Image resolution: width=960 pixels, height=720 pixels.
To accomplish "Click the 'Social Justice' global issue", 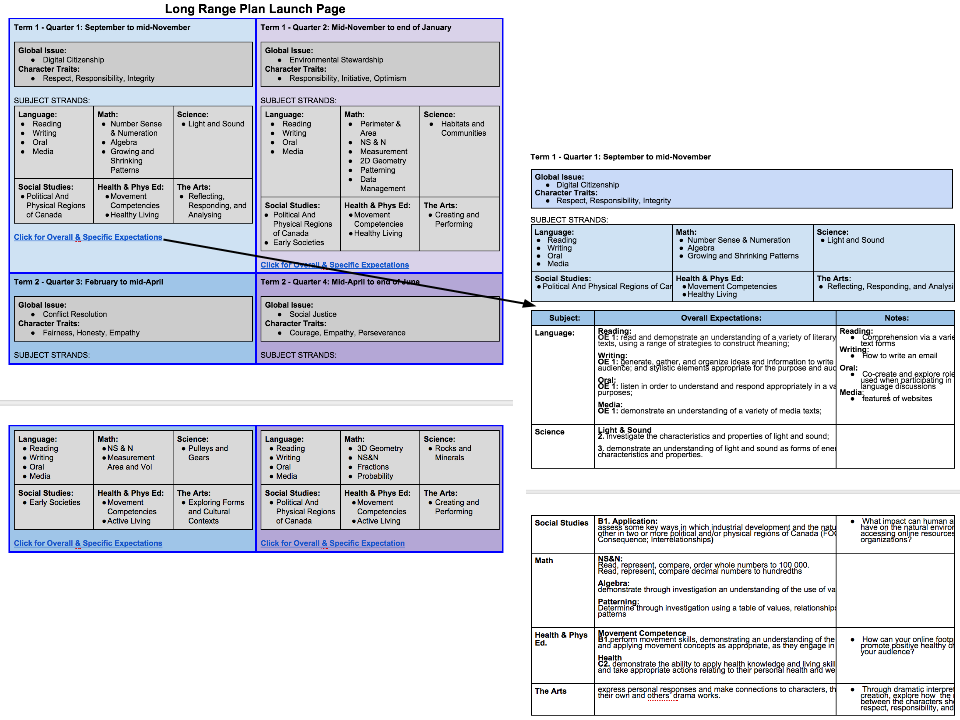I will click(313, 315).
